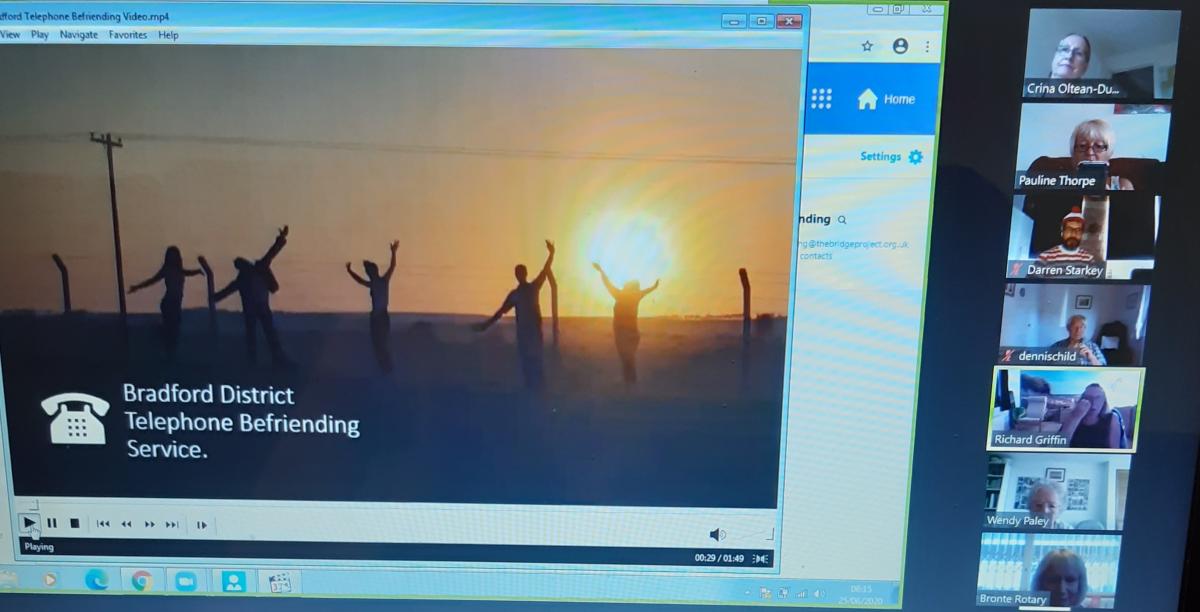Stop the video with the square button

coord(74,523)
